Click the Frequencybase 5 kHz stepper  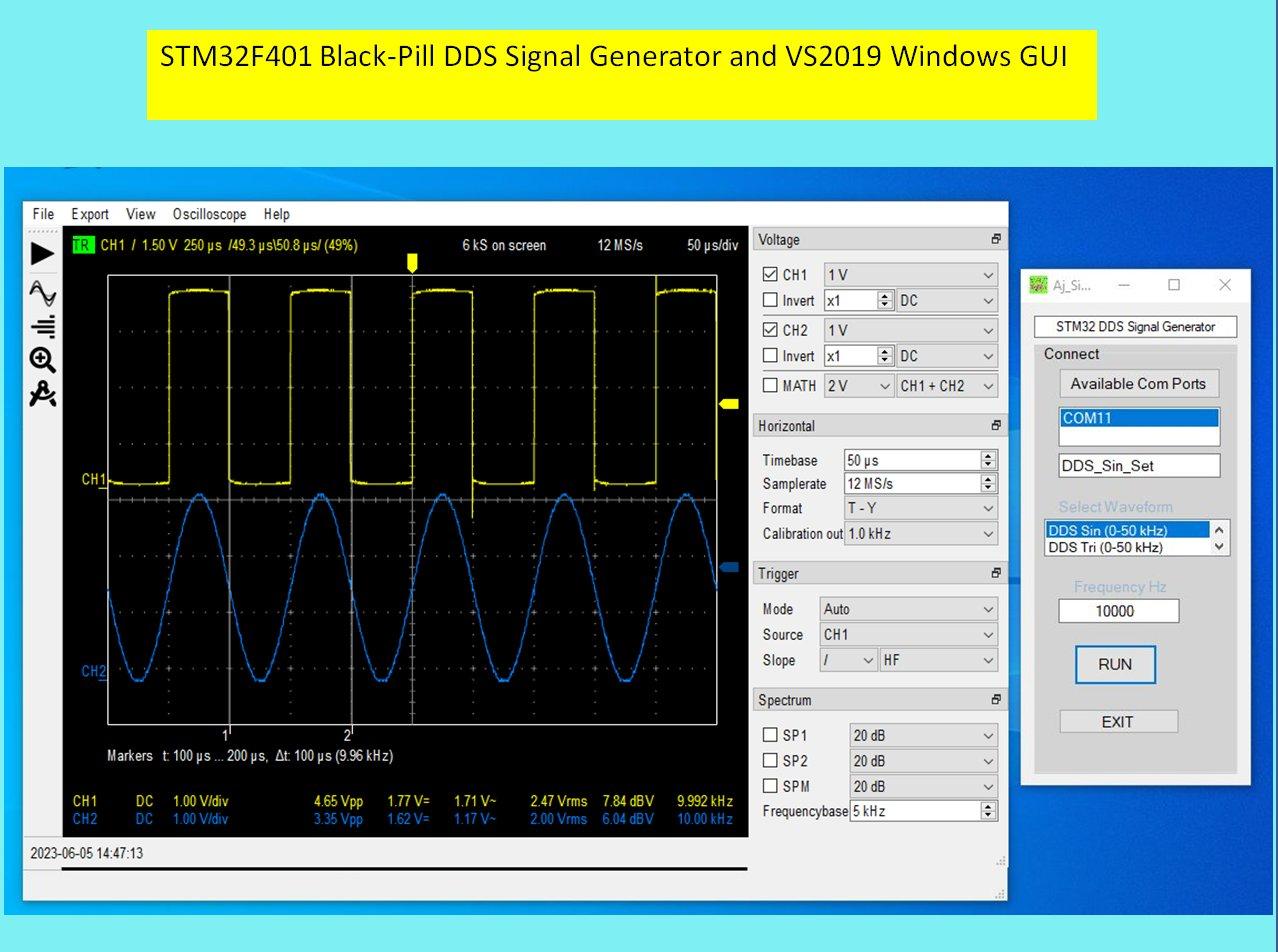988,812
